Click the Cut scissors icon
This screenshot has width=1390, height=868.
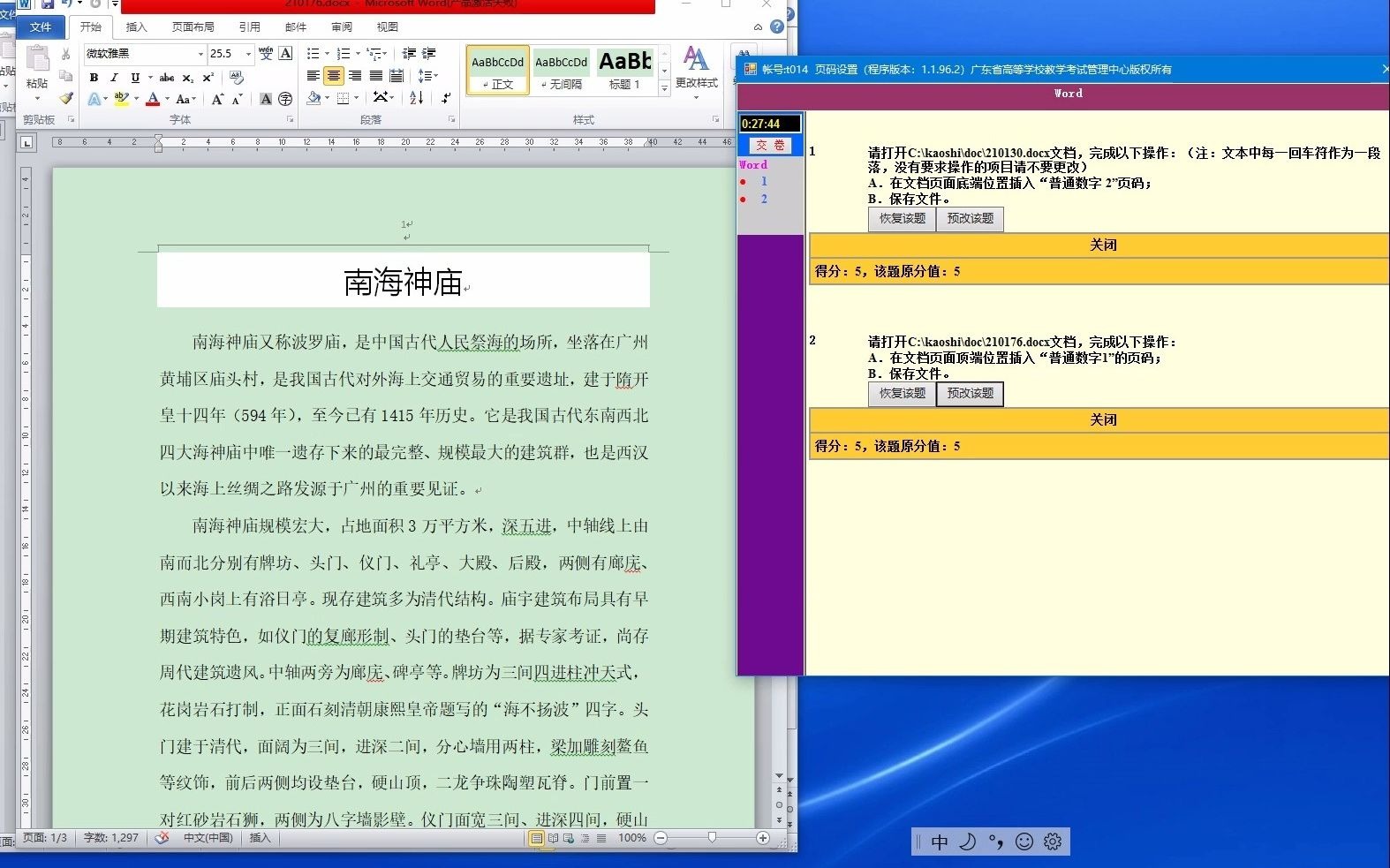(66, 55)
